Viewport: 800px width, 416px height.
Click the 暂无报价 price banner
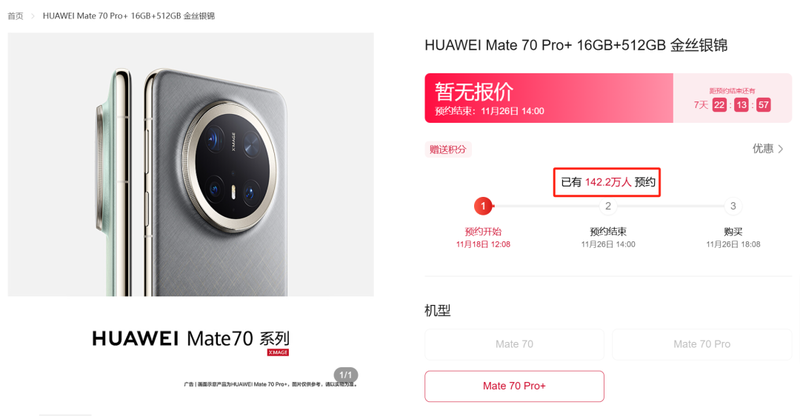click(549, 98)
